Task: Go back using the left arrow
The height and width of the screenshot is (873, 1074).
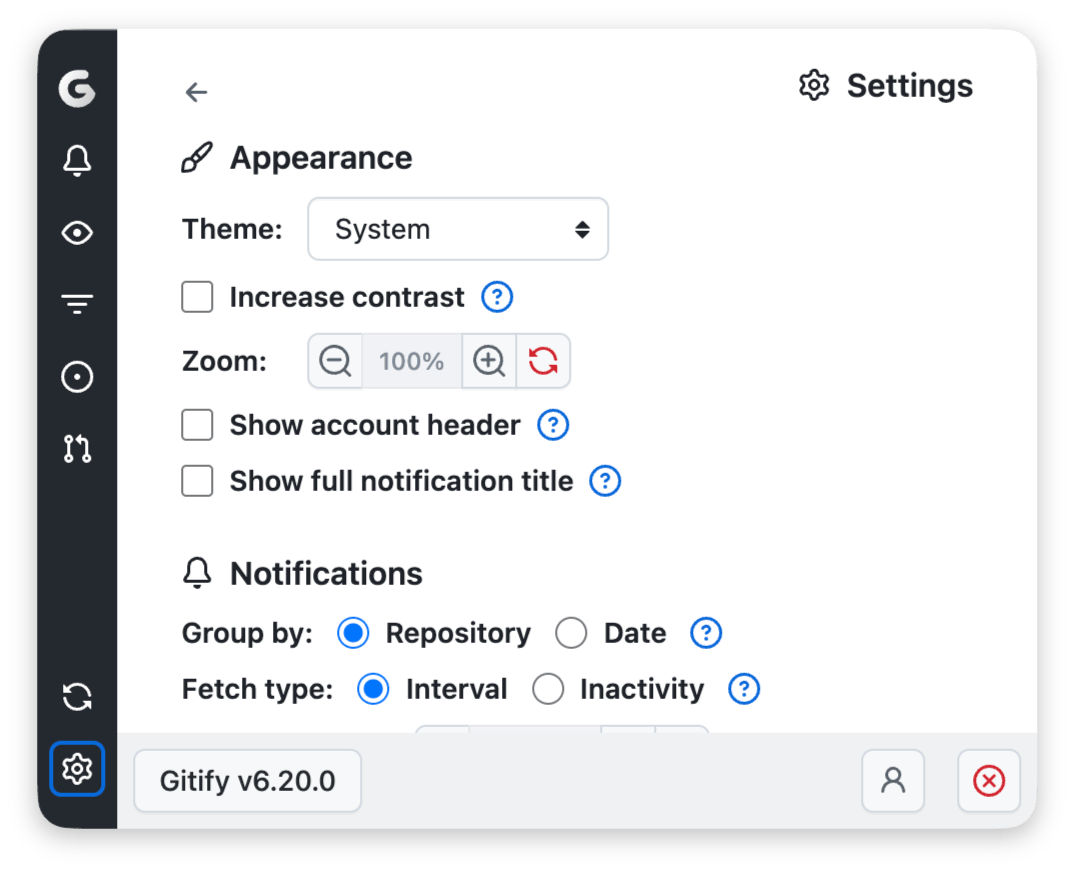Action: point(196,93)
